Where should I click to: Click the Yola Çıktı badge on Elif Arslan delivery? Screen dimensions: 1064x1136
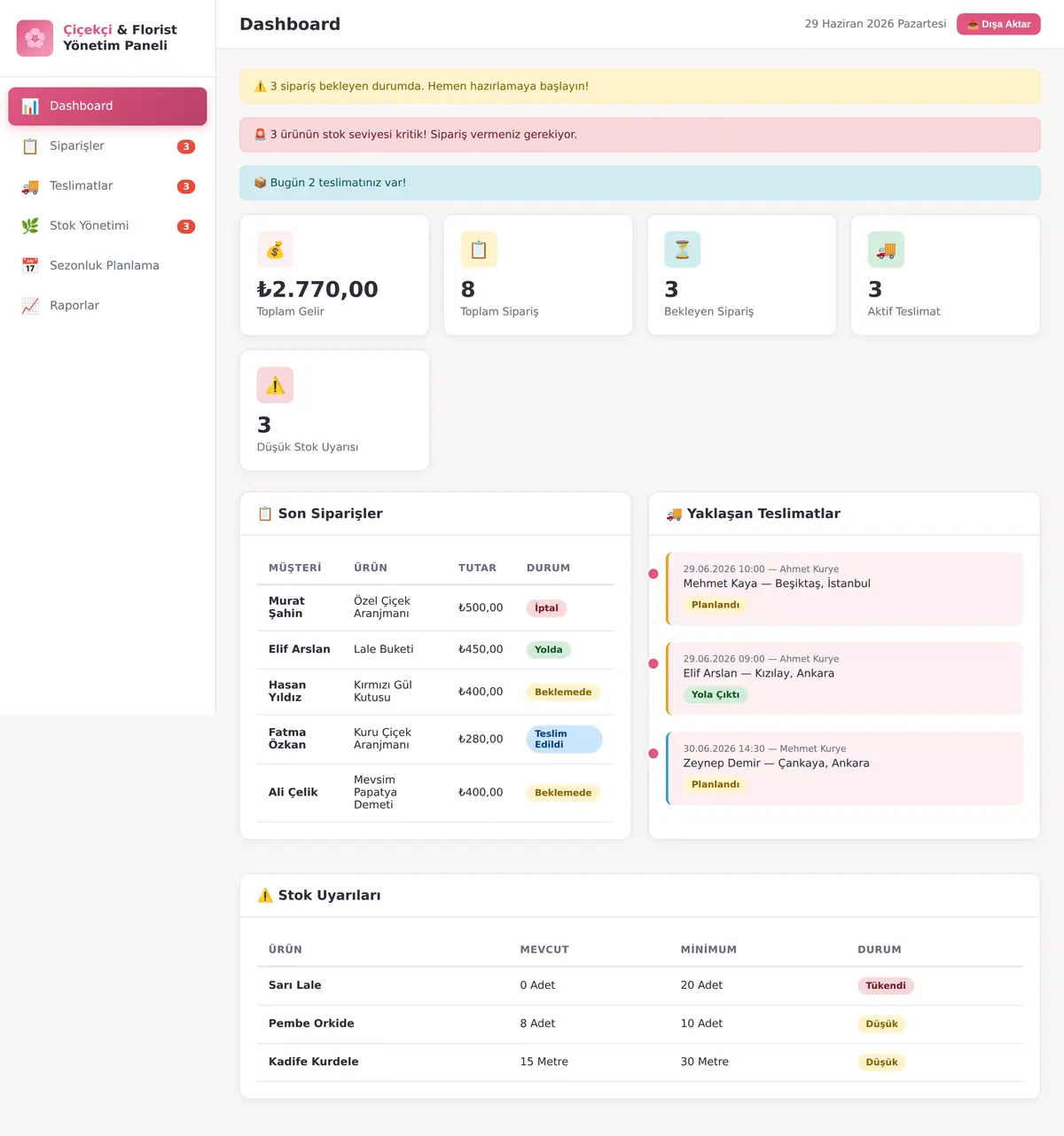(x=716, y=695)
